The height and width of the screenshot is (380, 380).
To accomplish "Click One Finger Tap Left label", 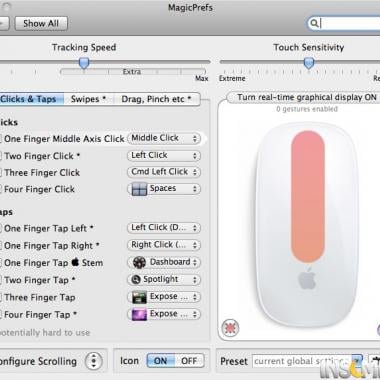I will click(49, 229).
